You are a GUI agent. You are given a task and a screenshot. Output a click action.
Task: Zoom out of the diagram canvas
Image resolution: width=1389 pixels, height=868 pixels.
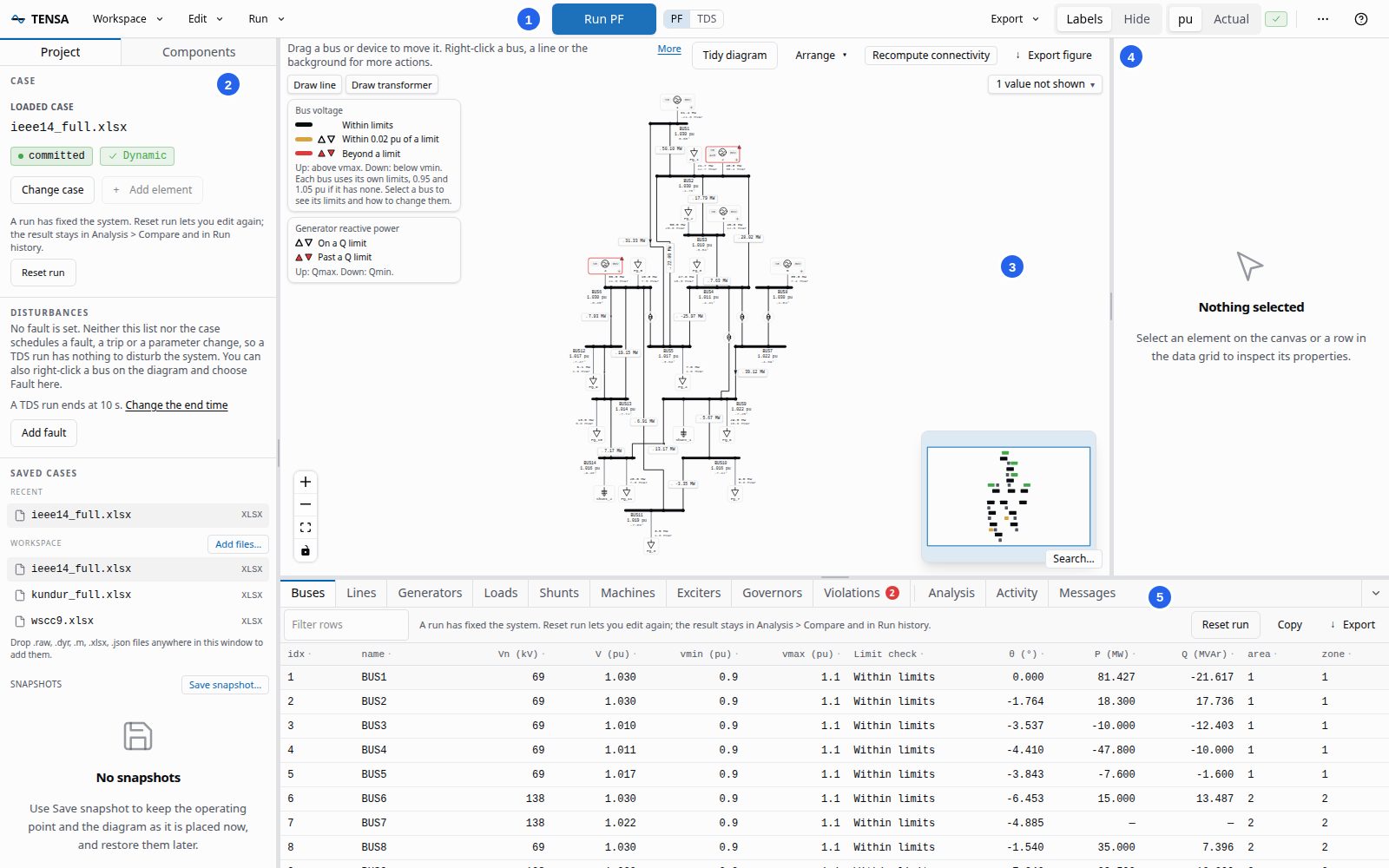pos(306,504)
